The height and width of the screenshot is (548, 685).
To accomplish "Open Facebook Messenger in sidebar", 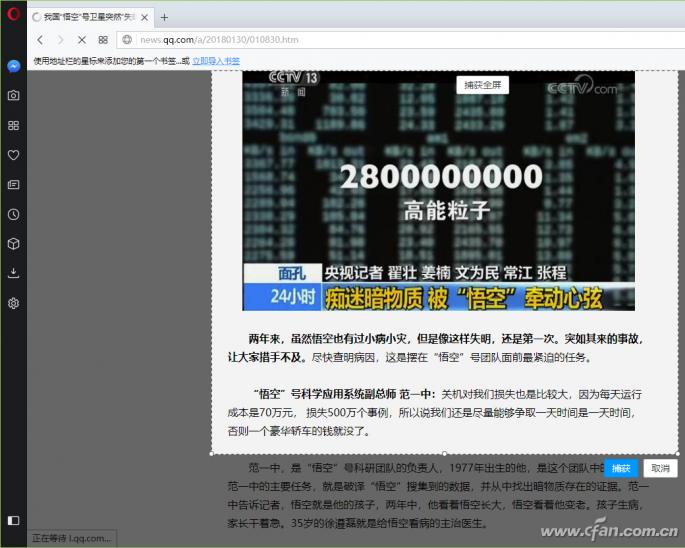I will 14,66.
